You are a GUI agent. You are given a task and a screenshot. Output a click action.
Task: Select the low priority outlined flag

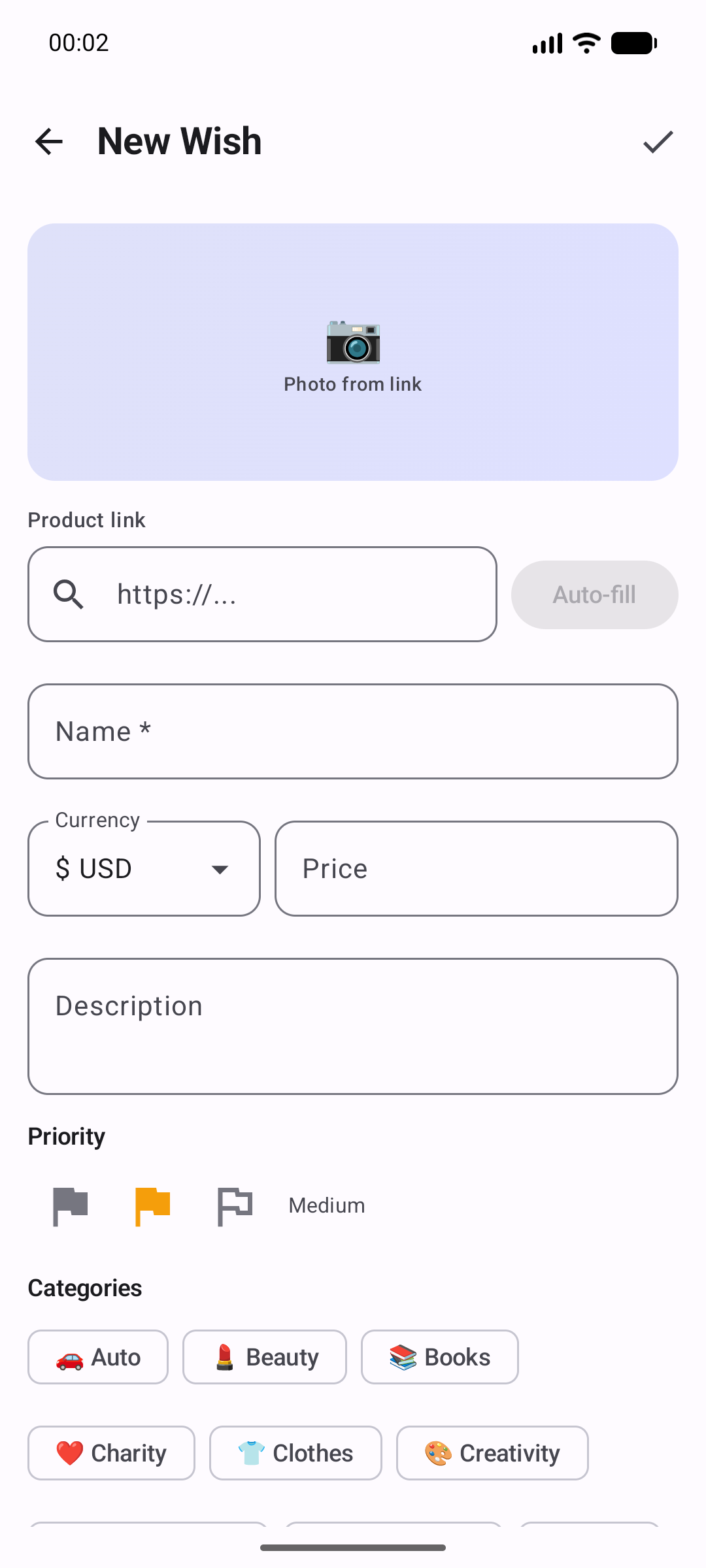pyautogui.click(x=235, y=1205)
